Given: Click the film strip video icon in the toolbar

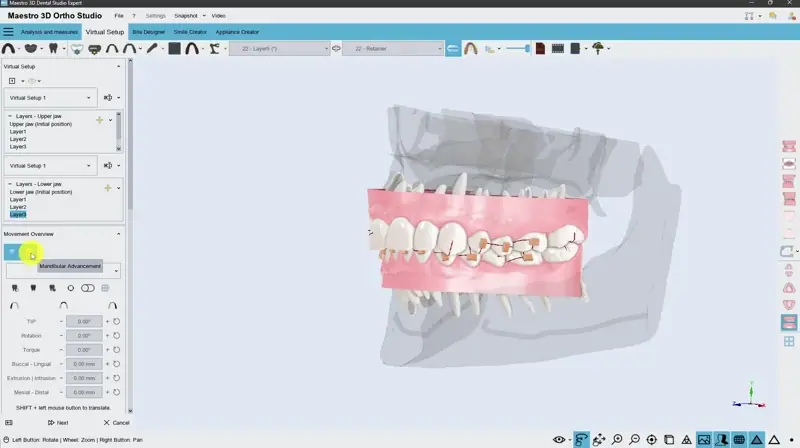Looking at the screenshot, I should click(558, 48).
